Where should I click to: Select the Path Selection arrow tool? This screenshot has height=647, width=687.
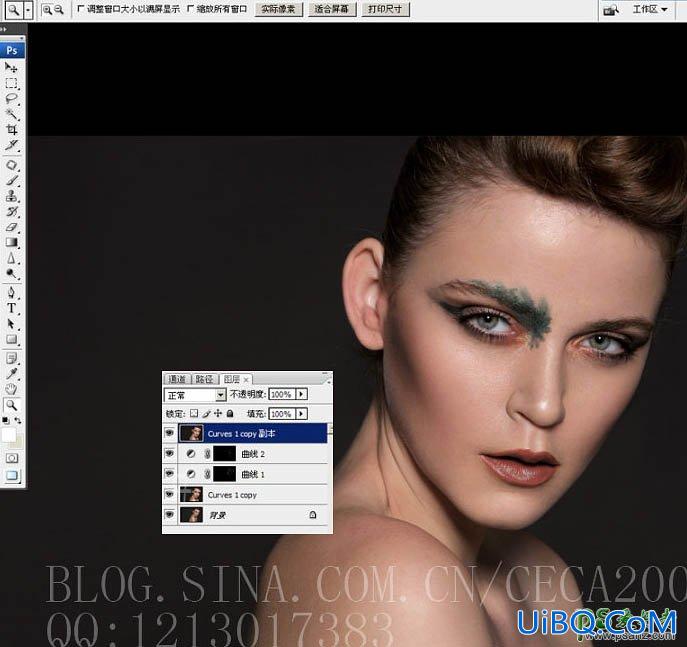[11, 324]
